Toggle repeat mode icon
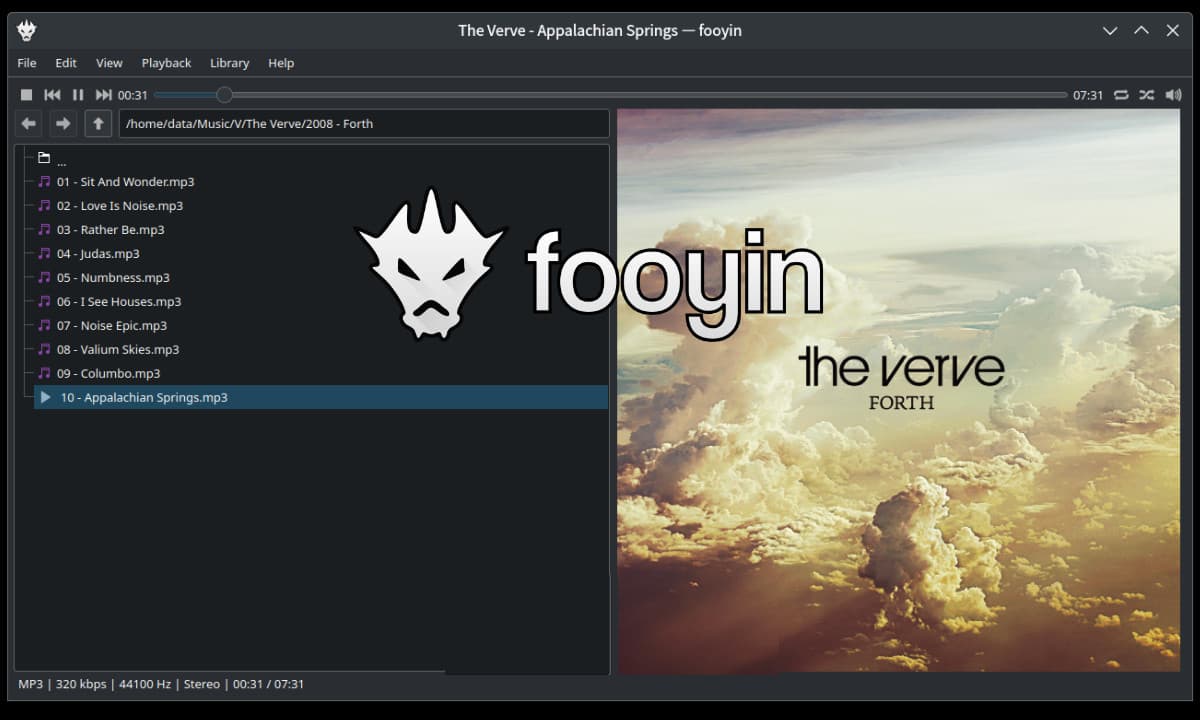 click(1121, 95)
